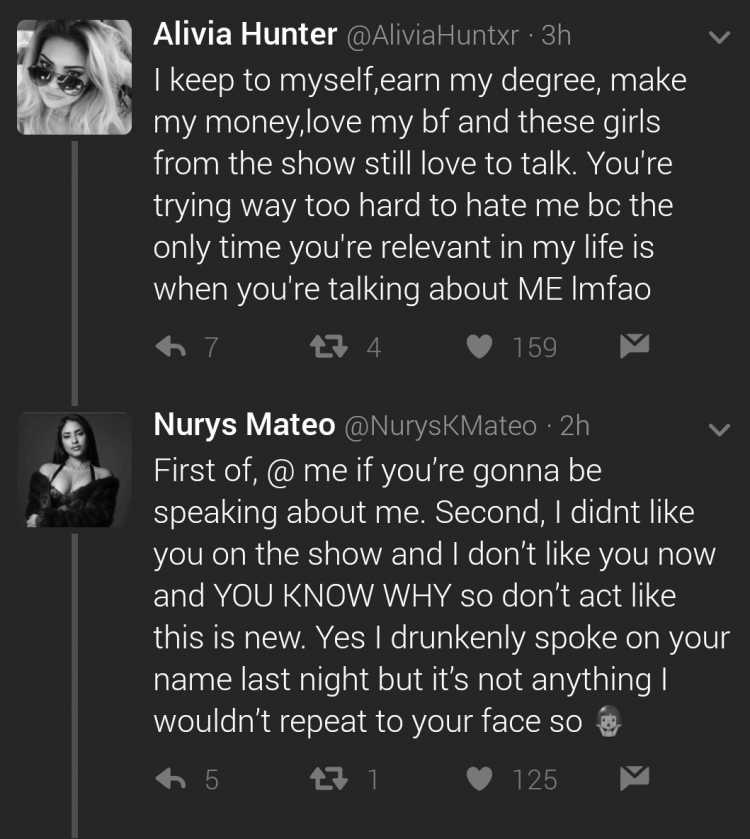Open Alivia's tweet text beginning 'I keep to myself'

pyautogui.click(x=420, y=185)
